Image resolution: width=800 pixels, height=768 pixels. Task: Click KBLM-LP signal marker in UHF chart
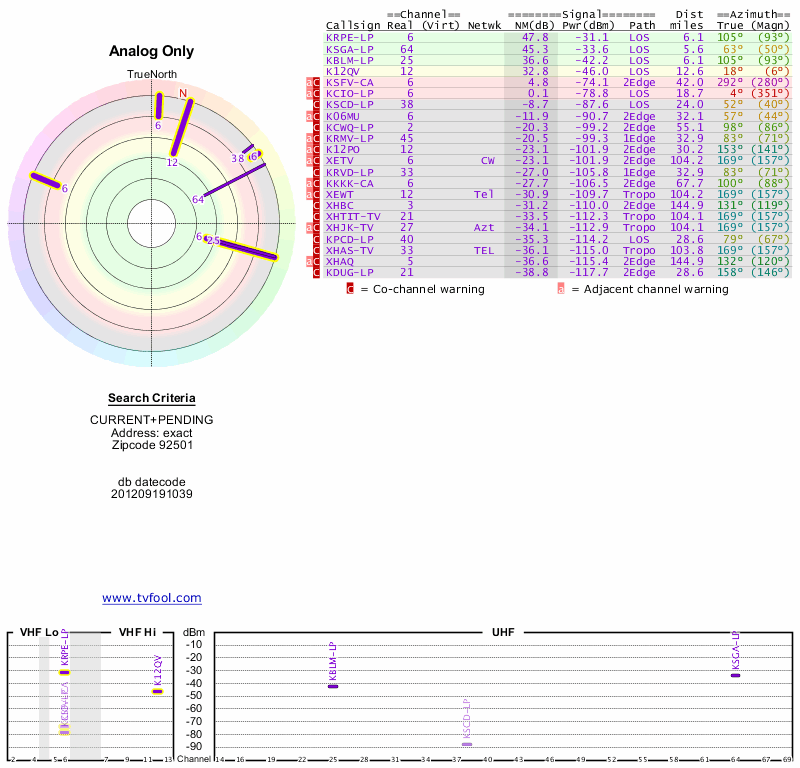(333, 686)
